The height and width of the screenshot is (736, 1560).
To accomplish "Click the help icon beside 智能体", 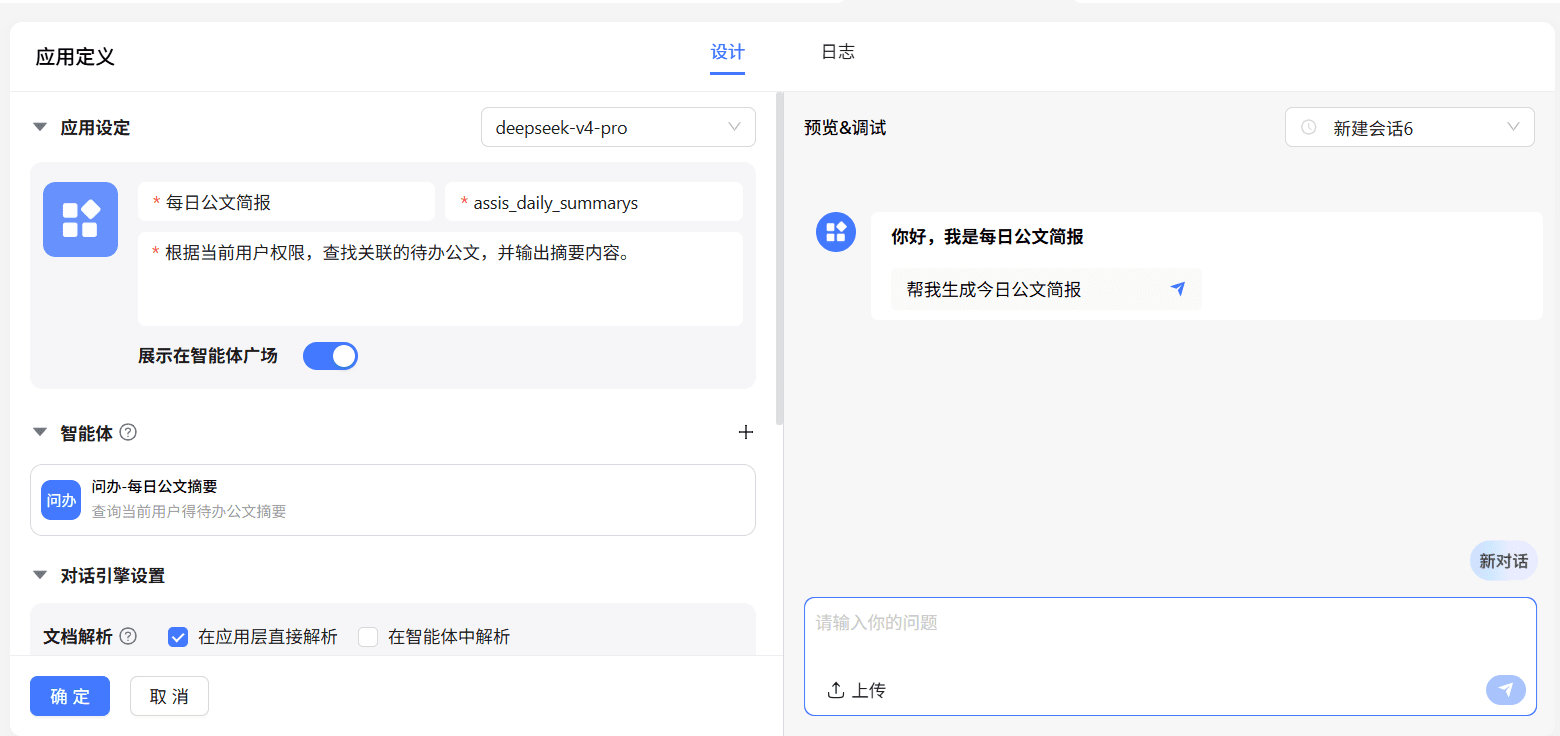I will [128, 432].
